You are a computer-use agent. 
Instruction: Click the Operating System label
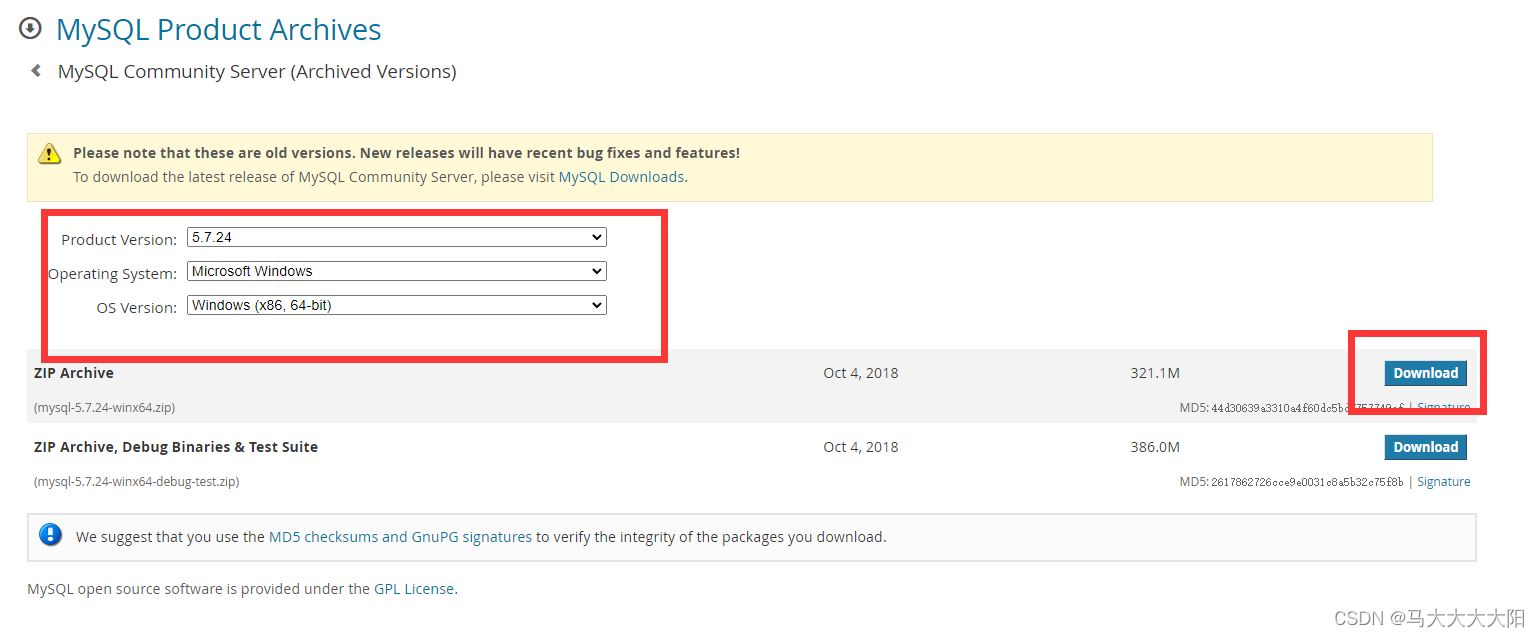coord(113,274)
